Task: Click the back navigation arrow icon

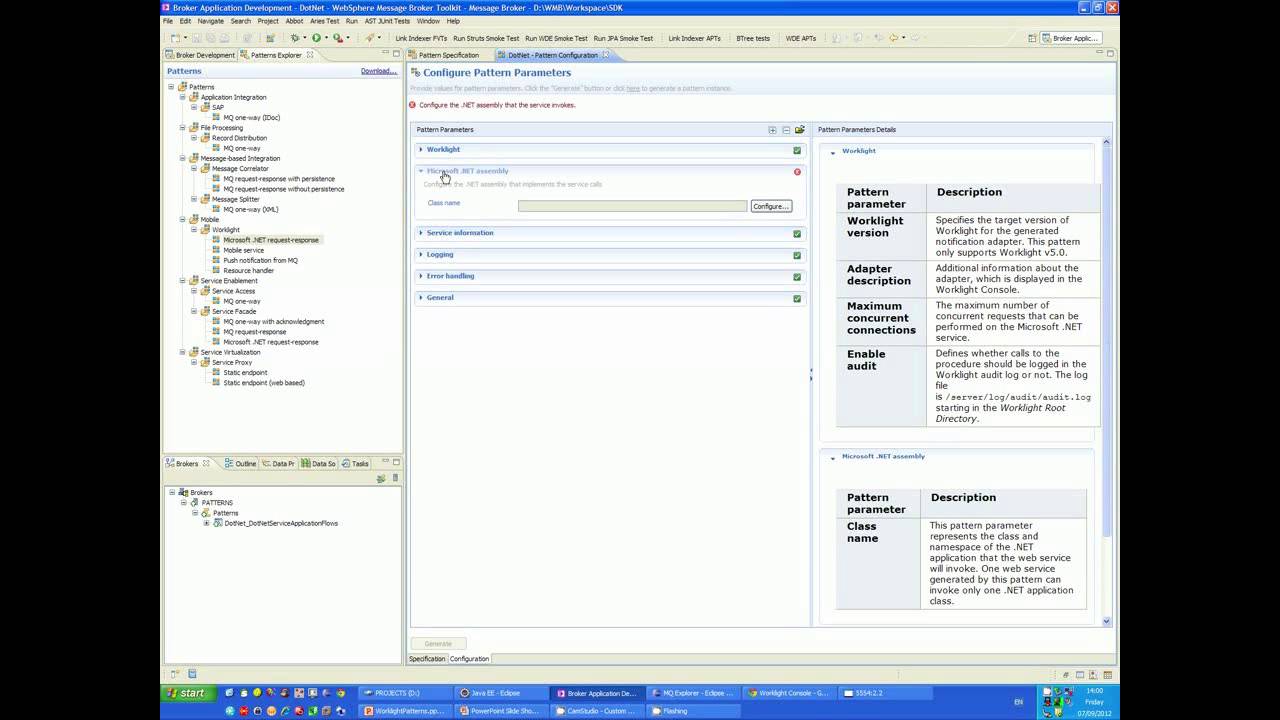Action: [x=893, y=38]
